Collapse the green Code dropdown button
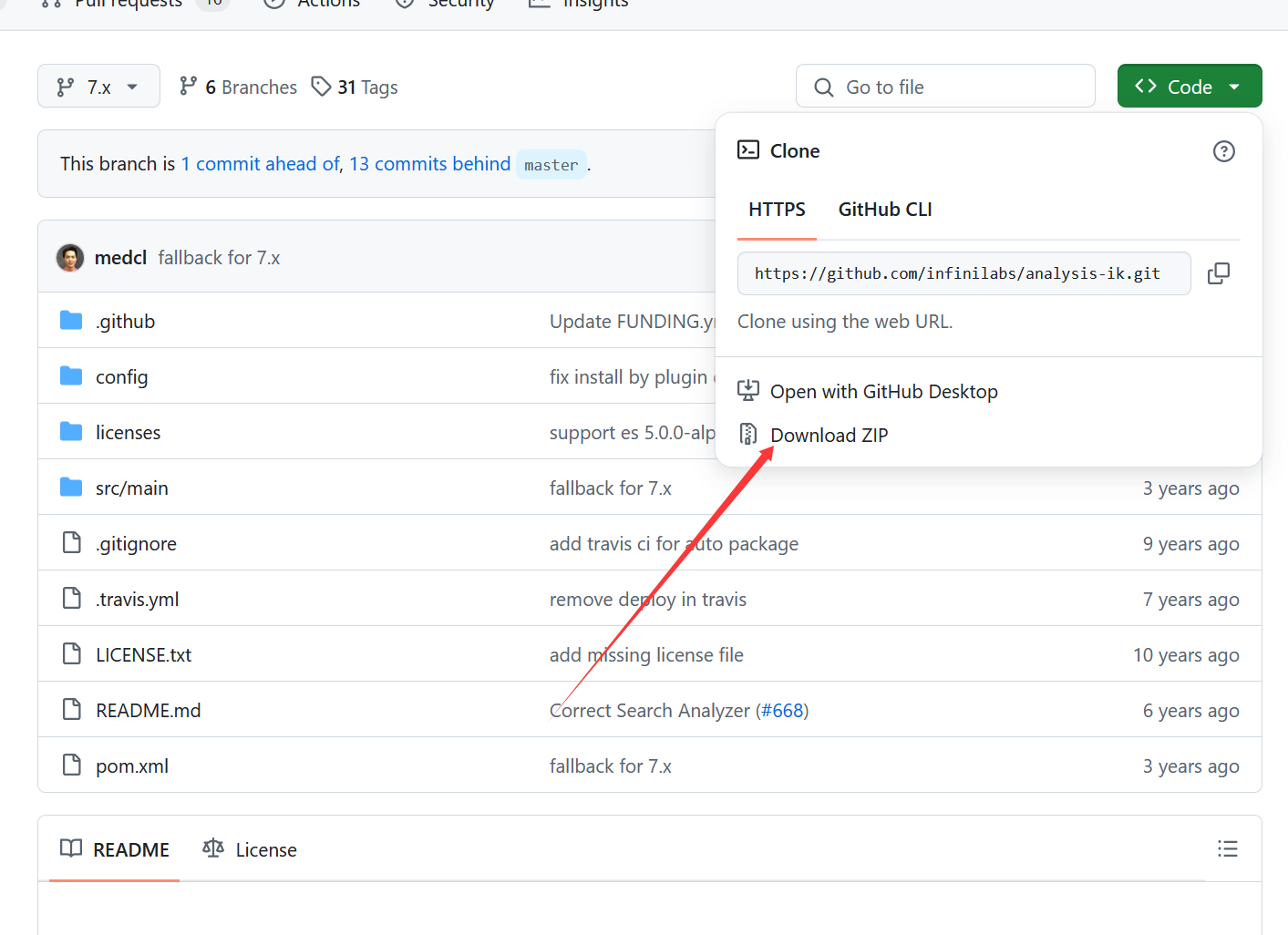The width and height of the screenshot is (1288, 935). (x=1190, y=87)
